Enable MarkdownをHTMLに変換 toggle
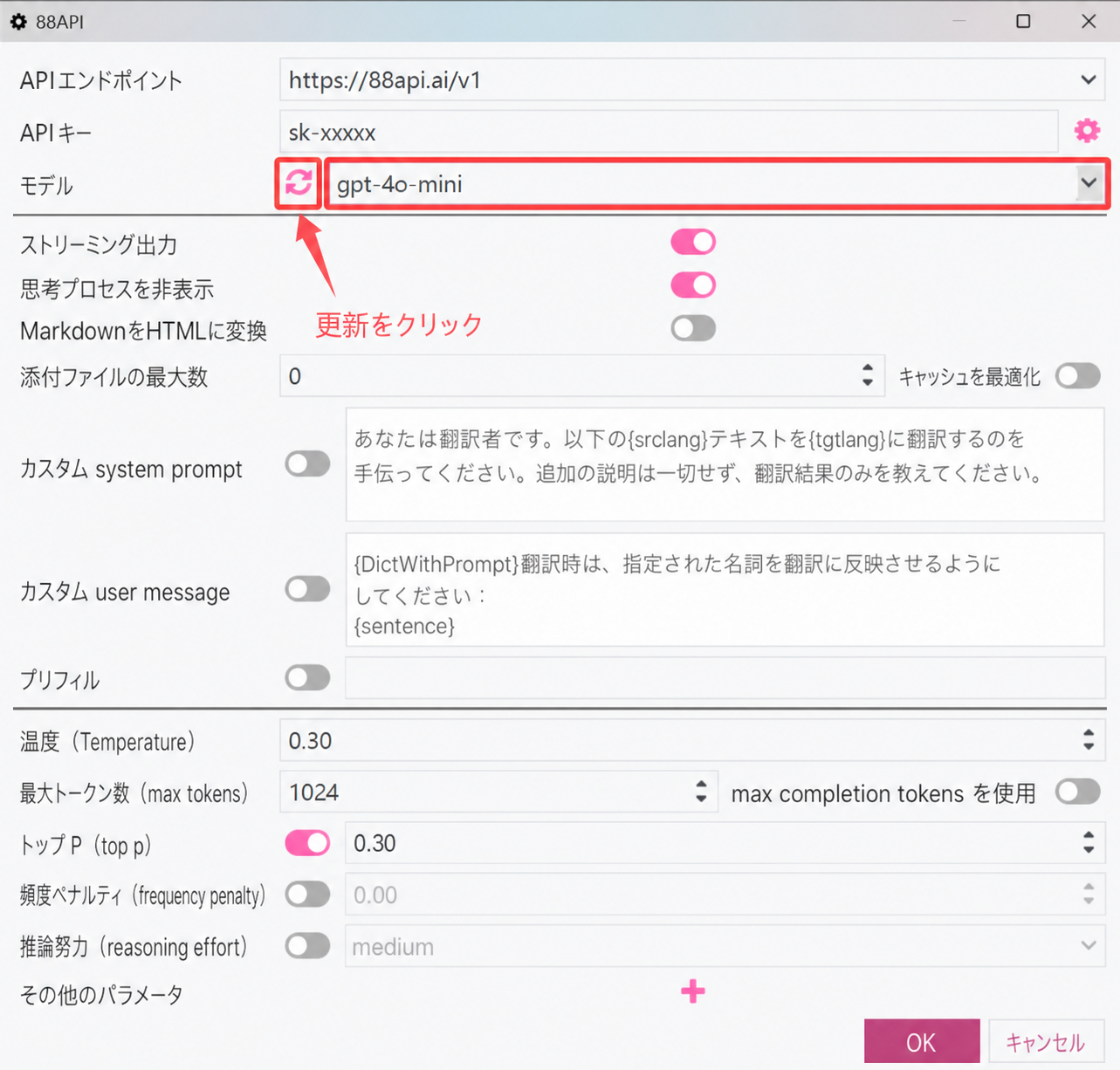Viewport: 1120px width, 1070px height. click(x=693, y=328)
